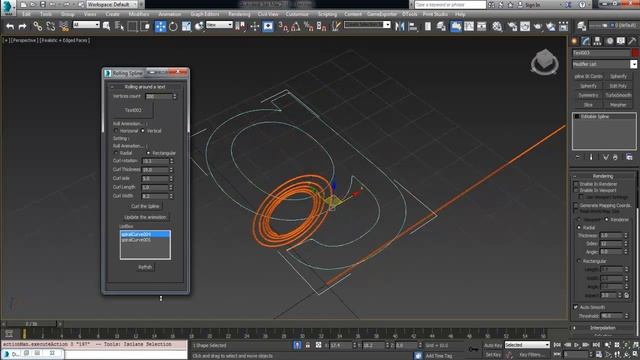The width and height of the screenshot is (640, 360).
Task: Click the ViewCube navigation widget
Action: (x=544, y=62)
